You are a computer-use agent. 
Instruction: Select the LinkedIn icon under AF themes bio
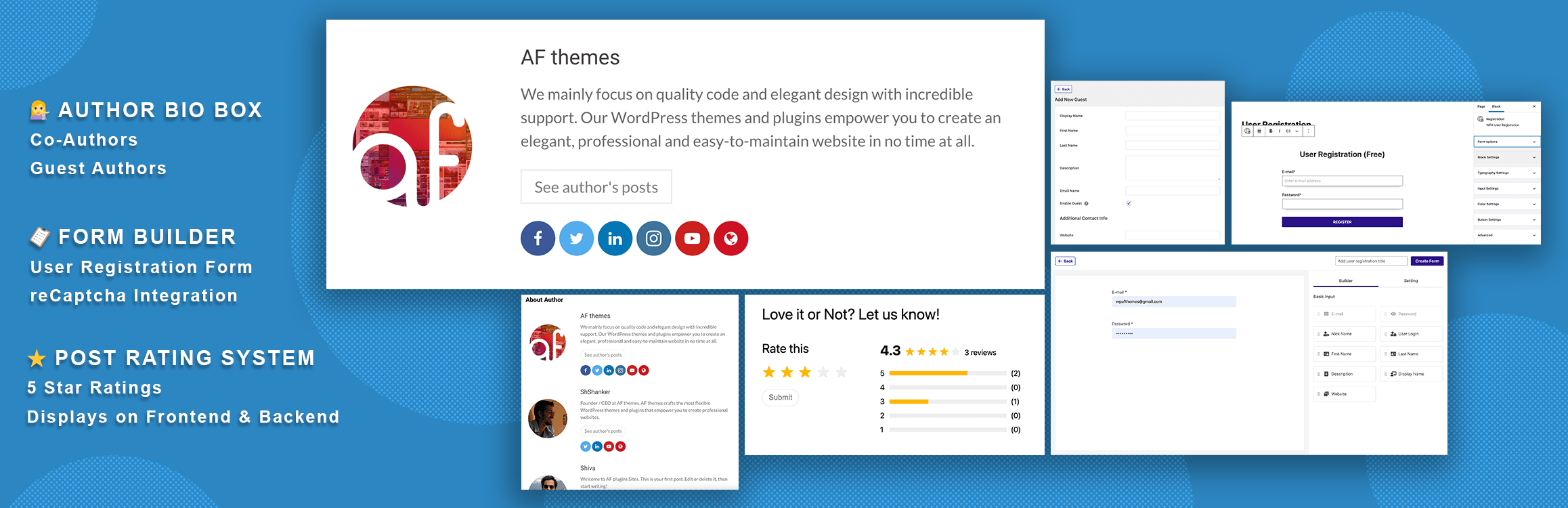click(615, 238)
